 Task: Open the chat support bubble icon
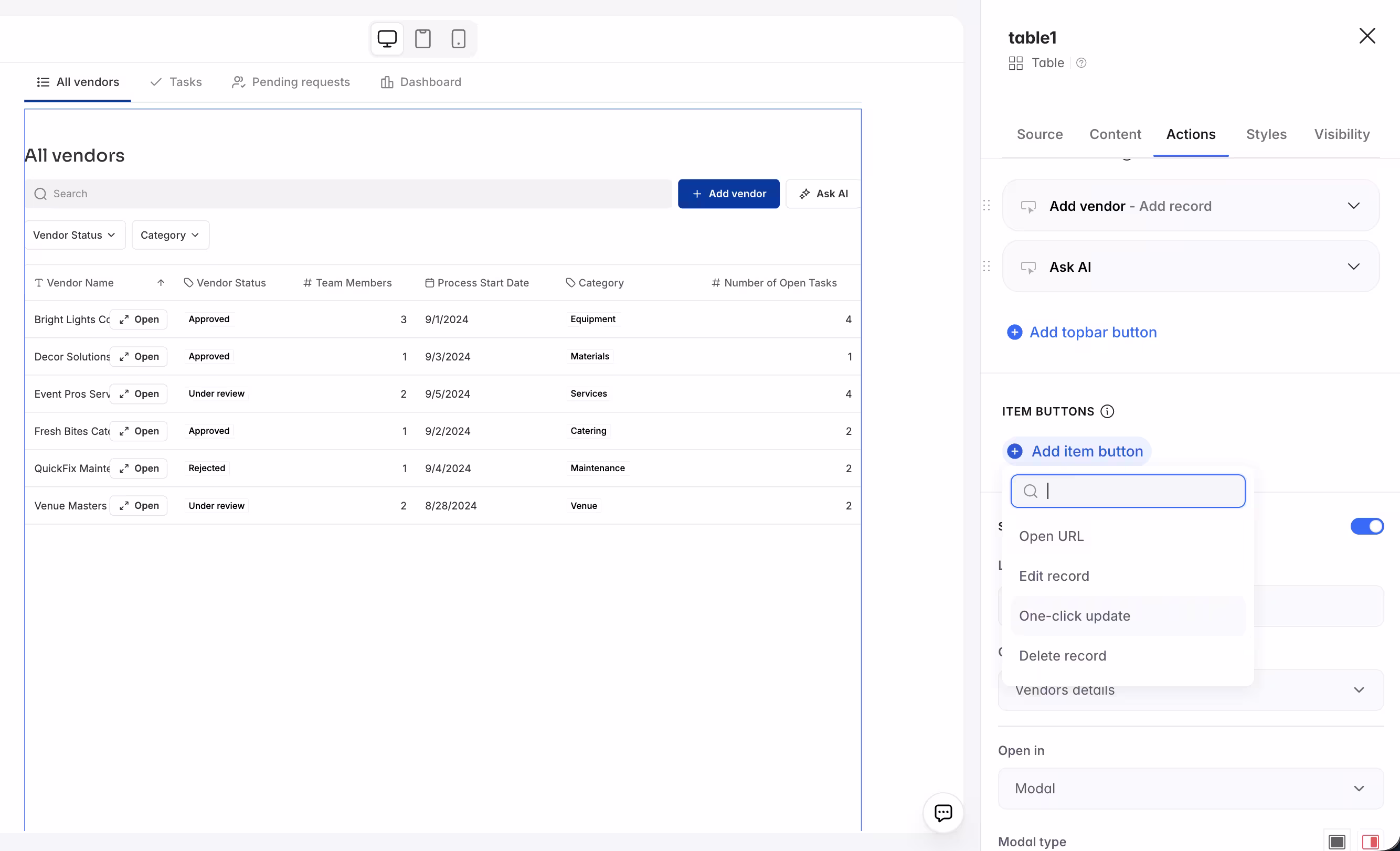[943, 812]
